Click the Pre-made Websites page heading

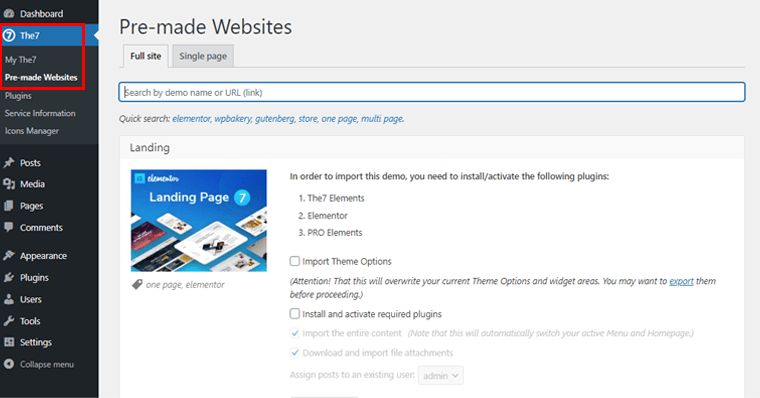(x=206, y=27)
